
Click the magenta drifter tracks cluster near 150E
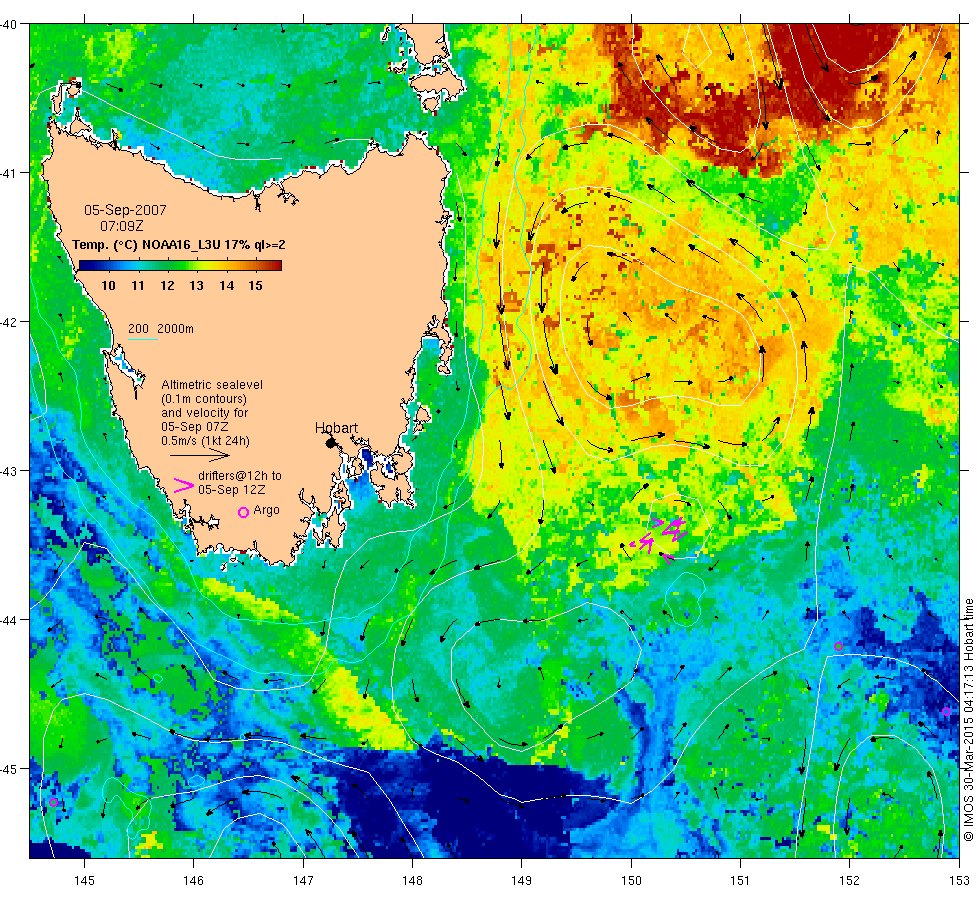point(659,538)
